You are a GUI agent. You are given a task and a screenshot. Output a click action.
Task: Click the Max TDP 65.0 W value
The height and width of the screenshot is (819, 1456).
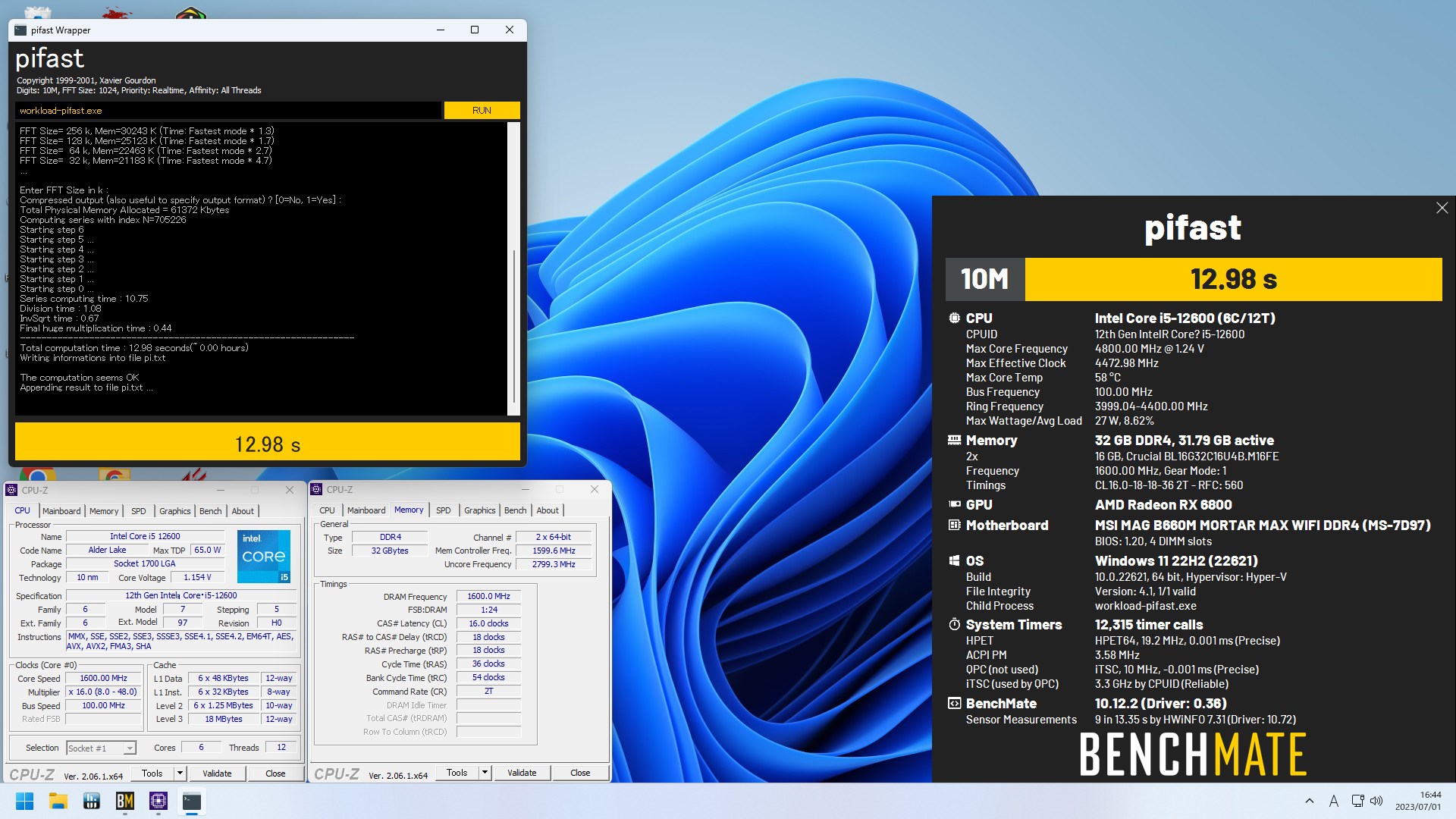coord(207,551)
